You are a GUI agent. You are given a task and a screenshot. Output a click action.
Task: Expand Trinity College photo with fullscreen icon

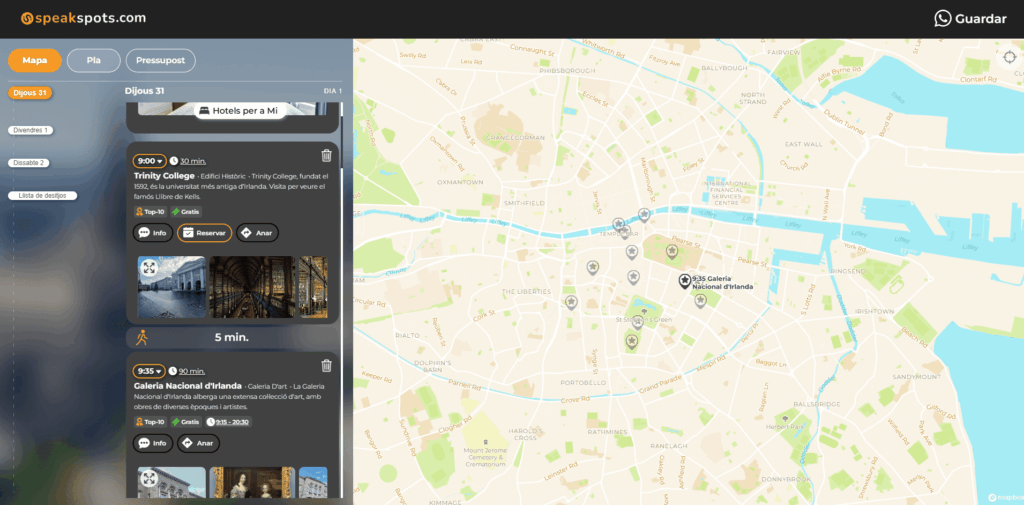point(149,267)
